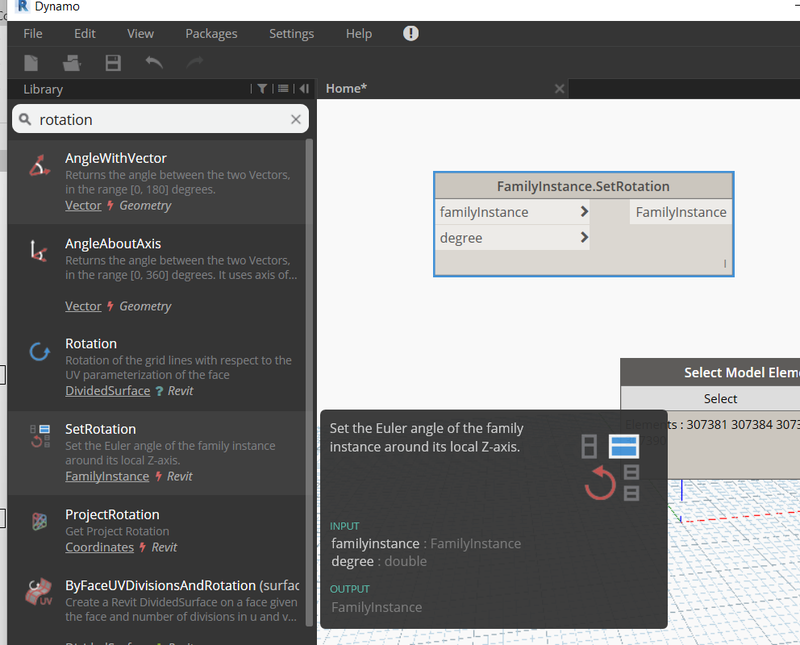Select the Rotation search result
This screenshot has width=800, height=645.
click(157, 368)
